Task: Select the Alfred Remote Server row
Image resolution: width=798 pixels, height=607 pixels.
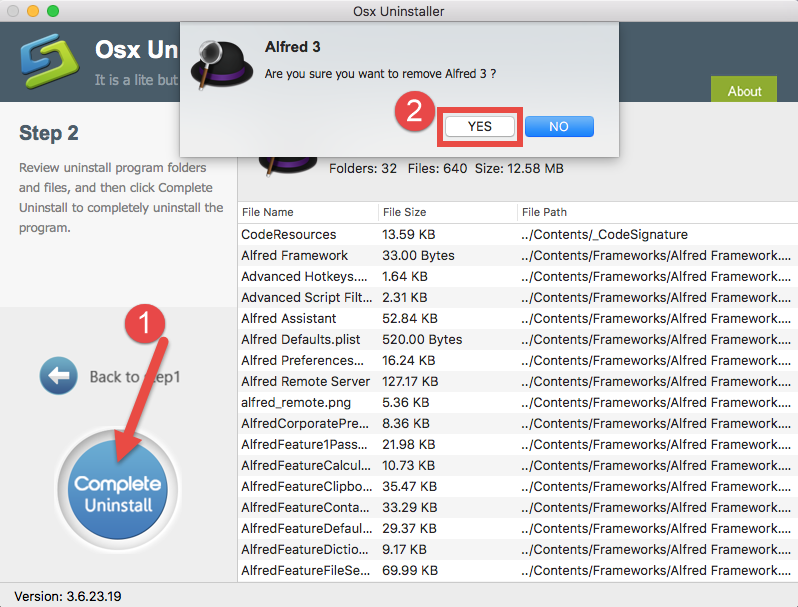Action: (518, 382)
